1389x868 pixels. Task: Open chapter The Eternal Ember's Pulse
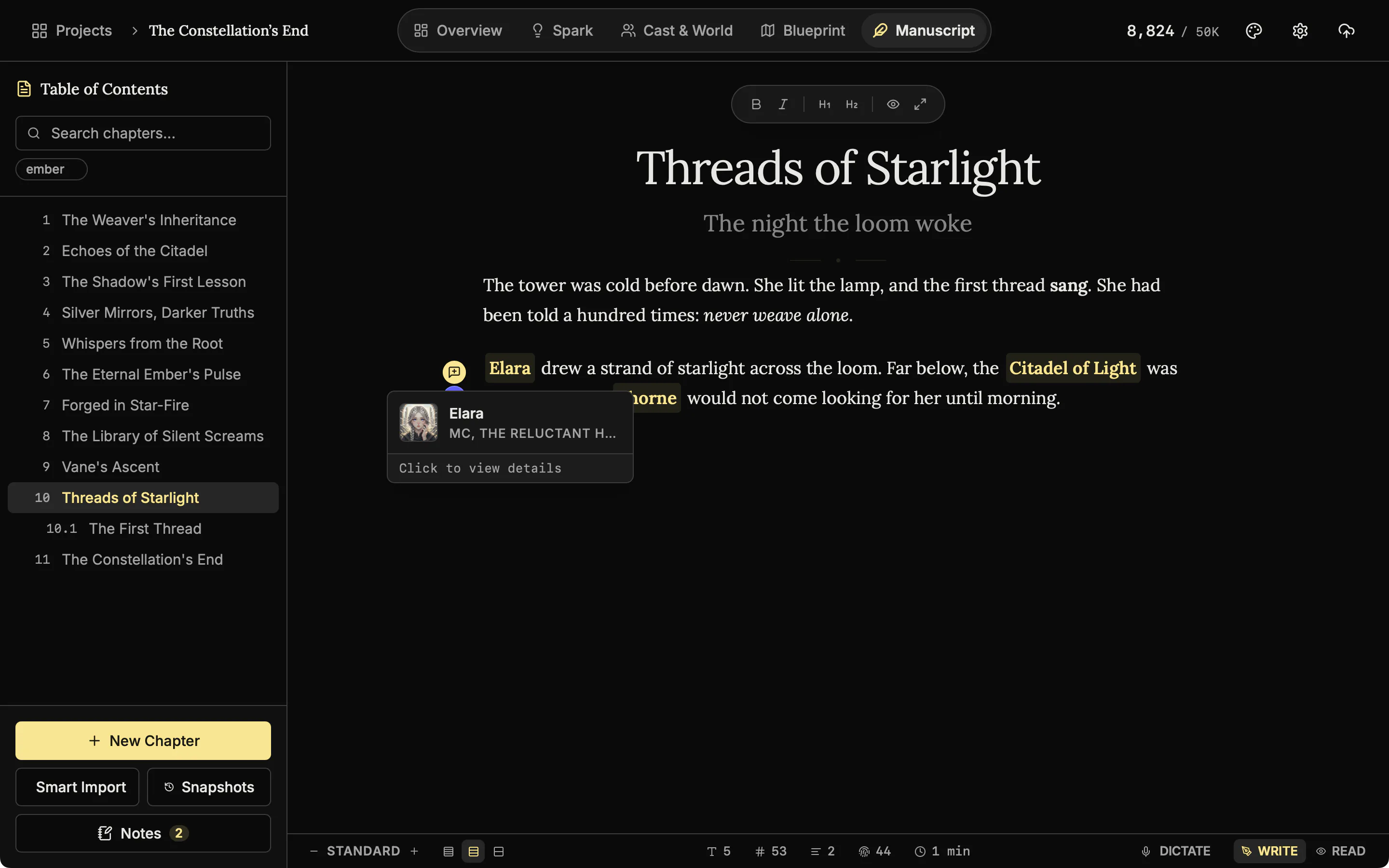(x=143, y=374)
